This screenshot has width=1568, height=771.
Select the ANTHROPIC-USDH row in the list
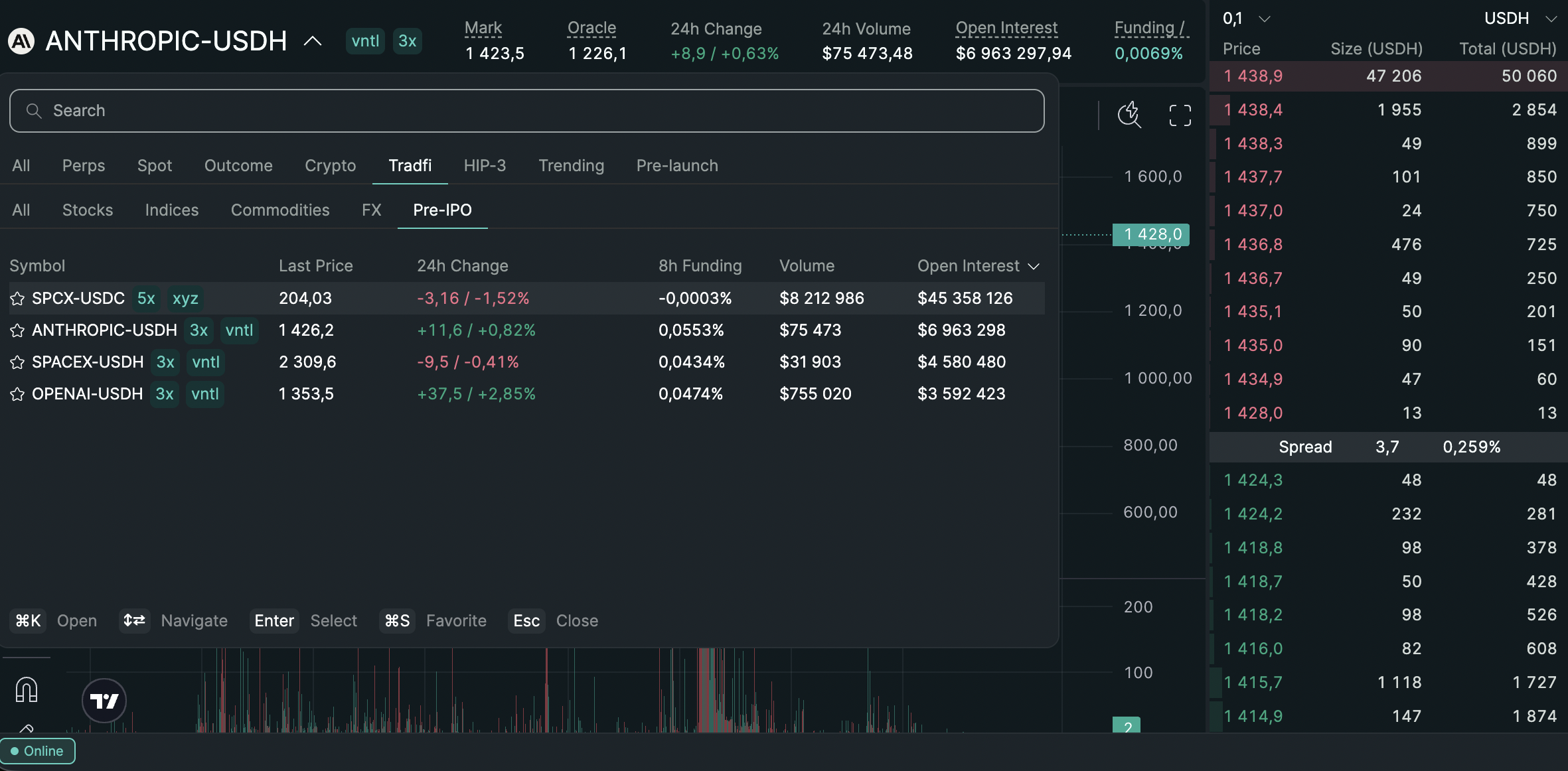click(526, 330)
